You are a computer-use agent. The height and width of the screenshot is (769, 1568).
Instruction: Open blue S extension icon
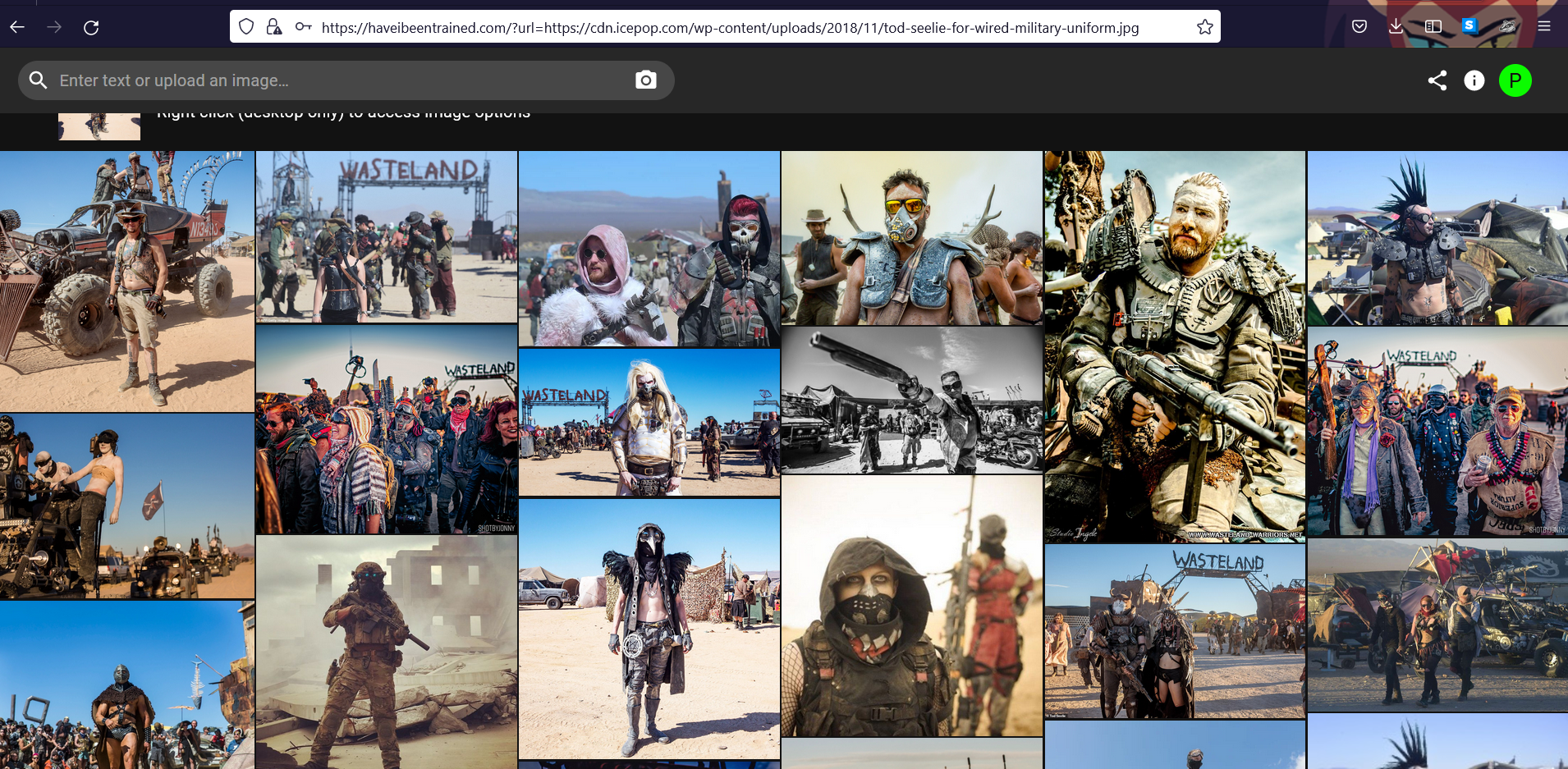pos(1469,25)
